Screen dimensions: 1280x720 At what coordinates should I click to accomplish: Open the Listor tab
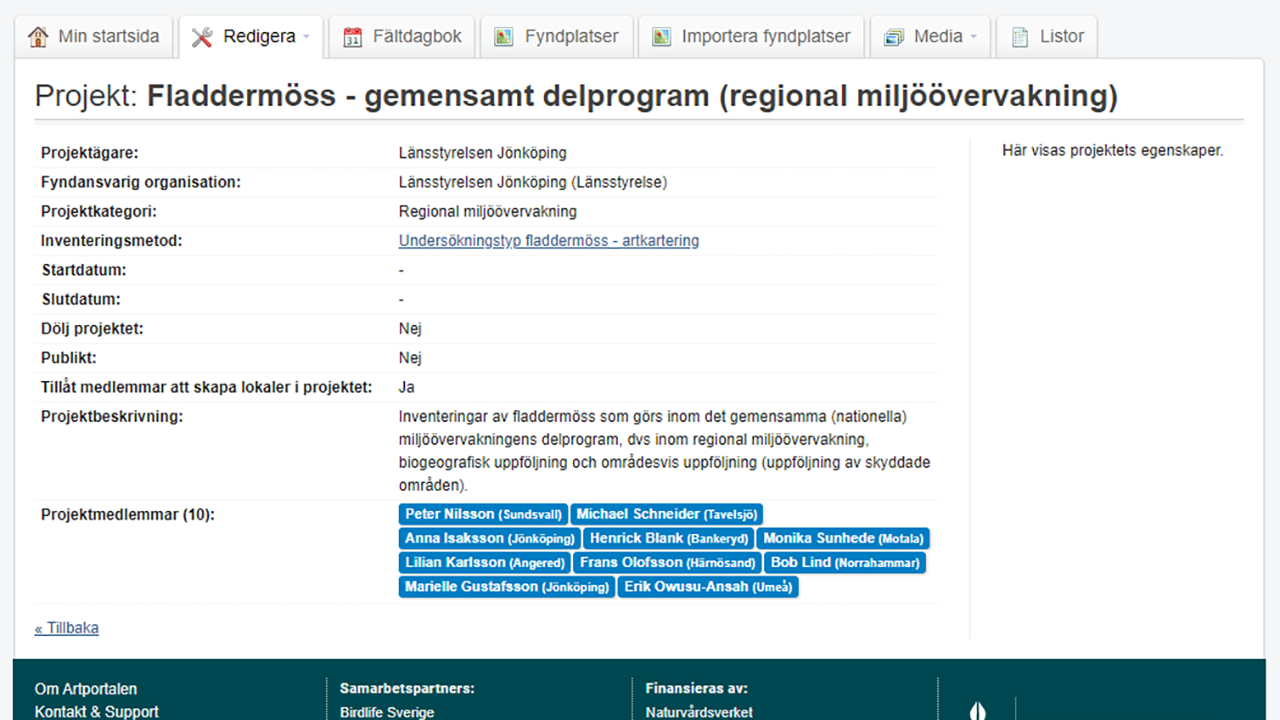(1046, 35)
